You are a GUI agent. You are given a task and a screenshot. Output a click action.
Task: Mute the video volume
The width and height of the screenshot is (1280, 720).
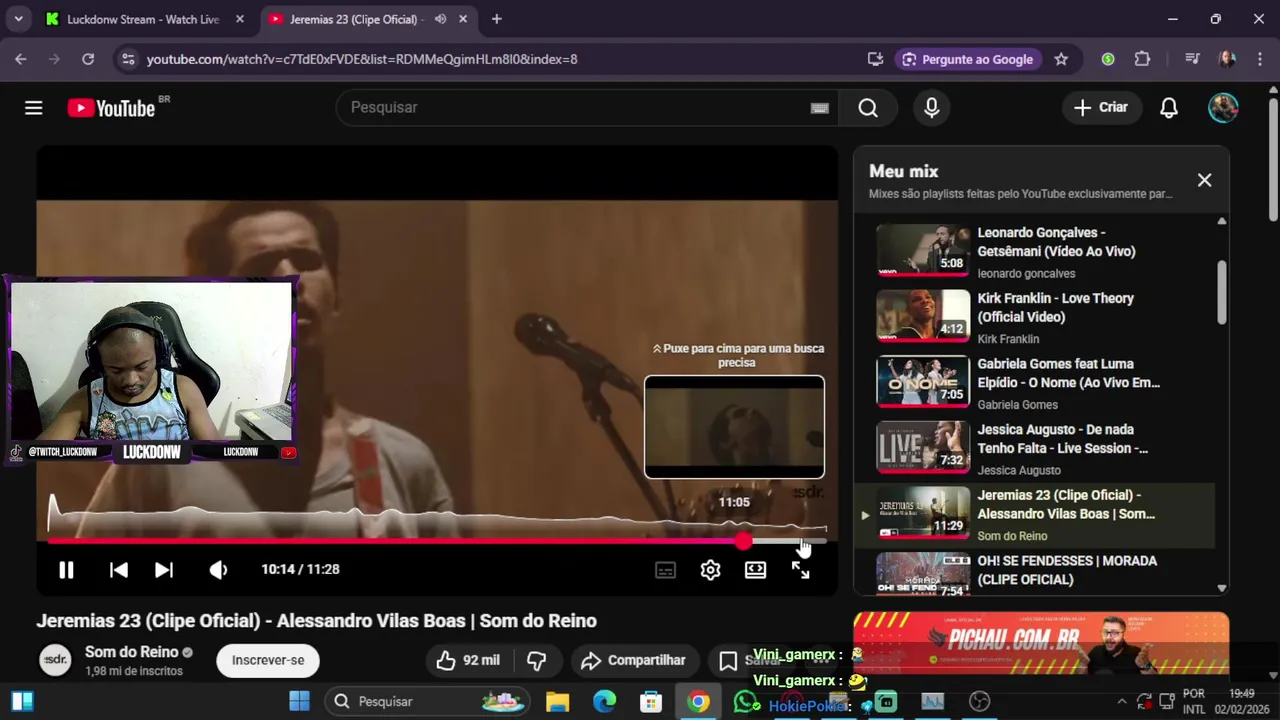218,569
